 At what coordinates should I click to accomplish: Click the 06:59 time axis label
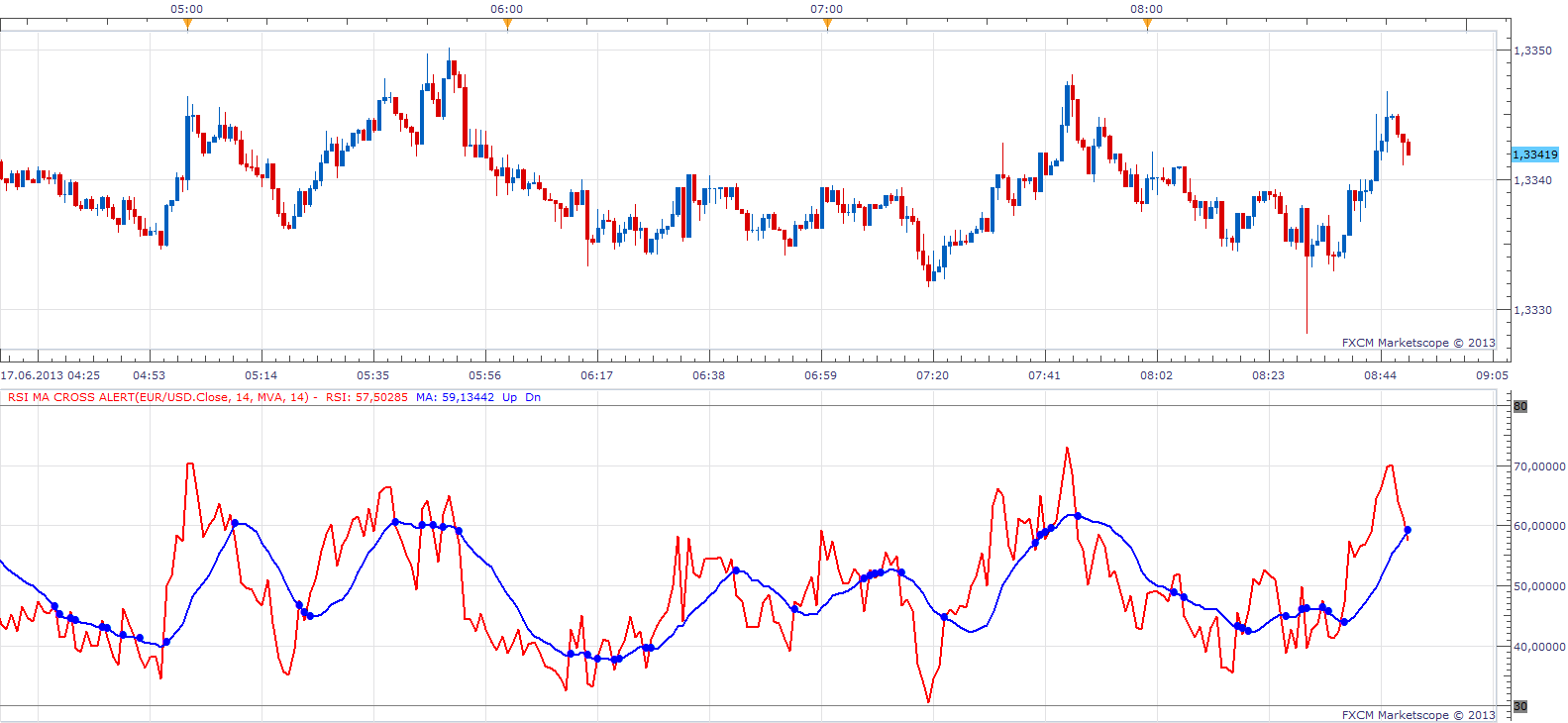(x=821, y=375)
